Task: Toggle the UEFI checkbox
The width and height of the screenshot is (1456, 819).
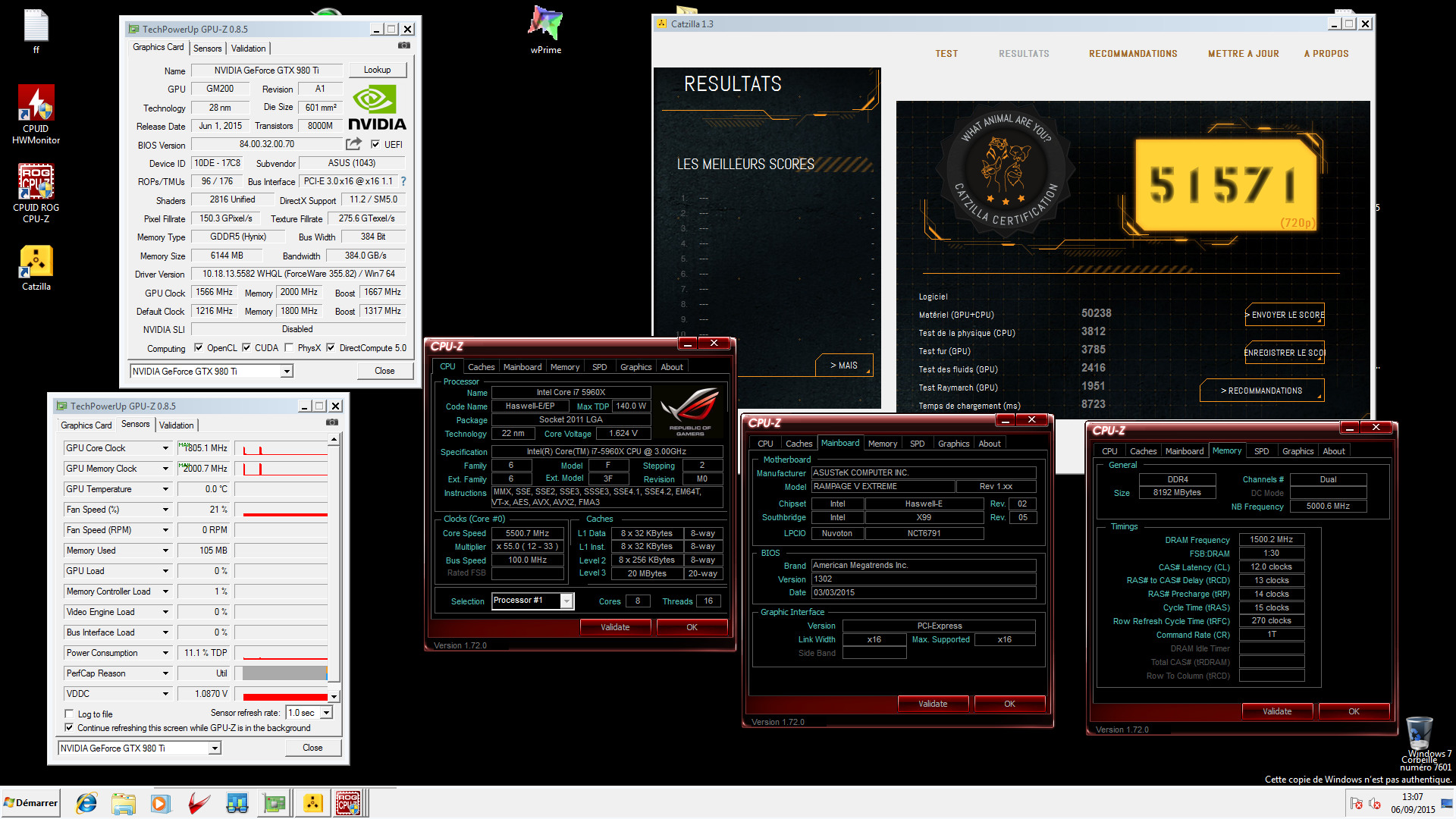Action: [x=375, y=144]
